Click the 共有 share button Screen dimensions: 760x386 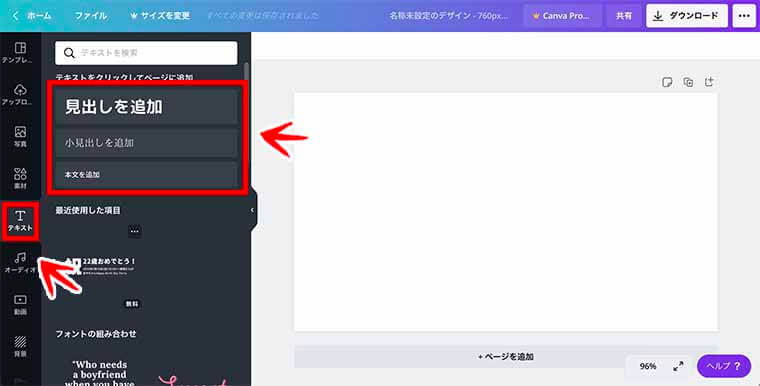point(624,16)
